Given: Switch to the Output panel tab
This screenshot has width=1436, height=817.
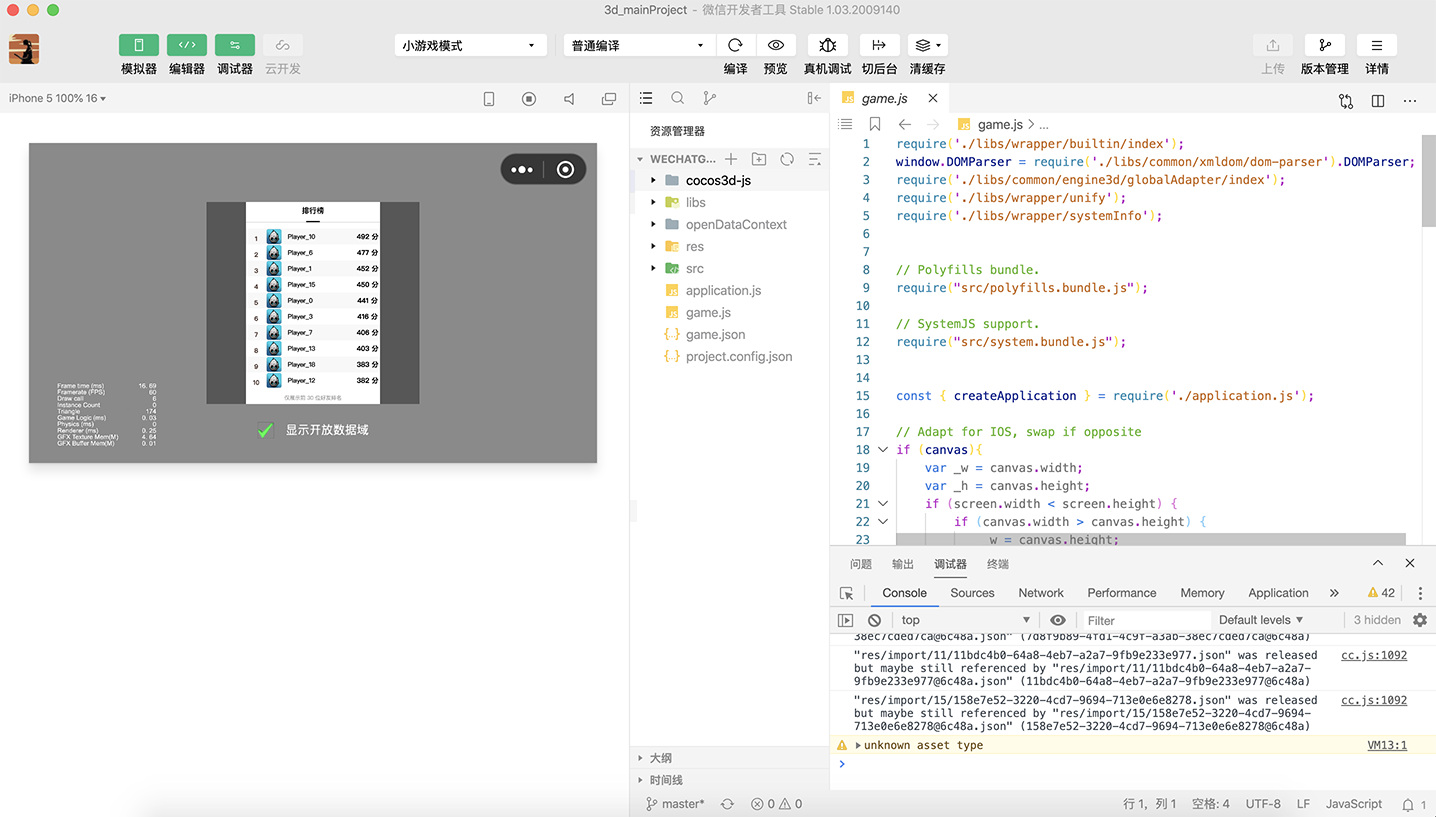Looking at the screenshot, I should point(903,564).
